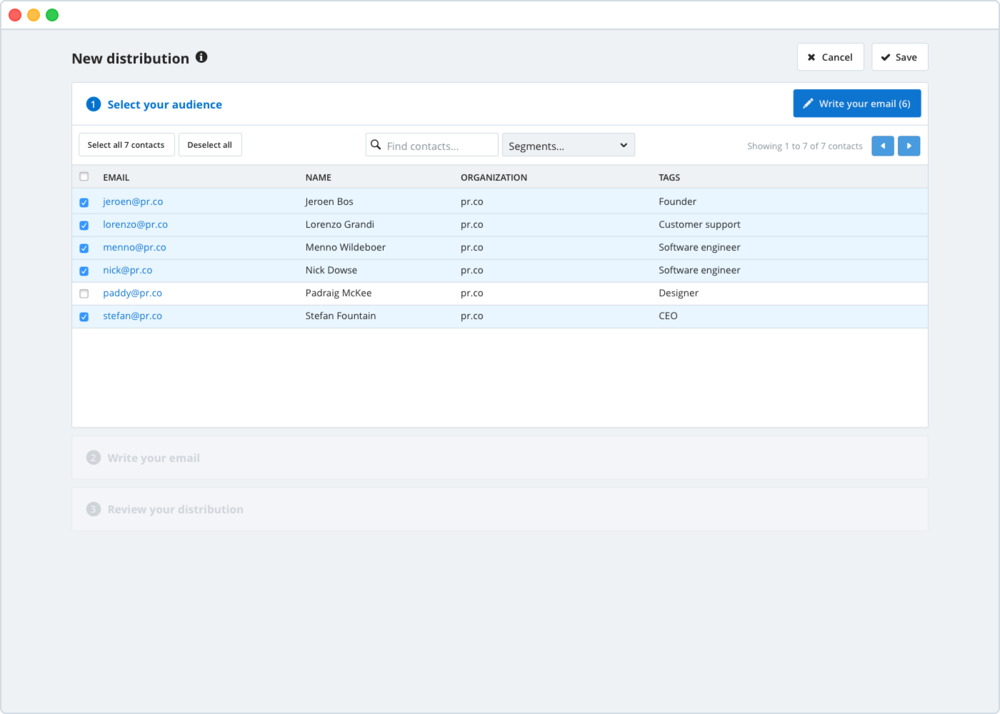Uncheck jeroen@pr.co checkbox
Viewport: 1000px width, 714px height.
point(84,202)
